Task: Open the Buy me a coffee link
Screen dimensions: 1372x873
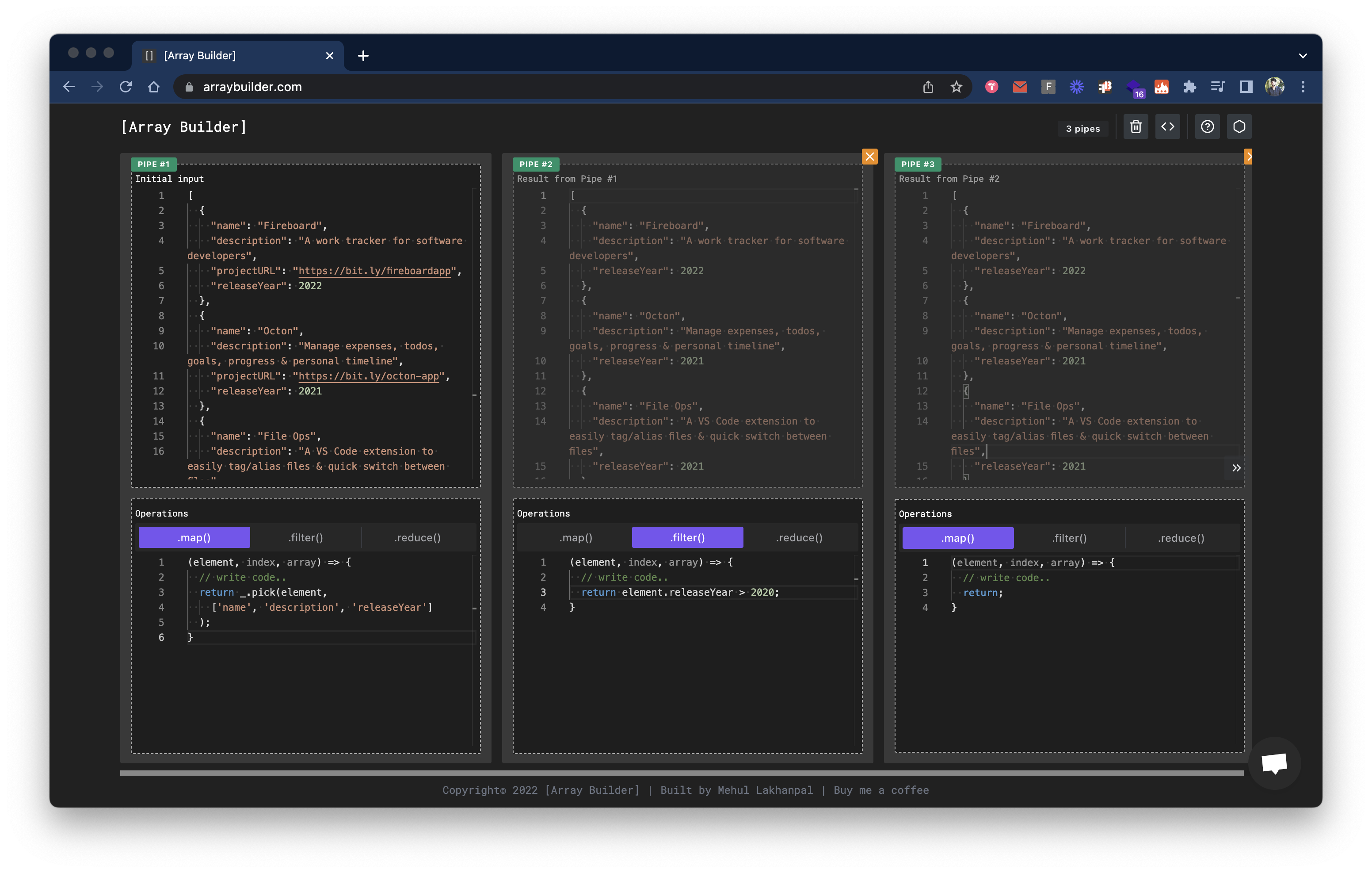Action: coord(881,790)
